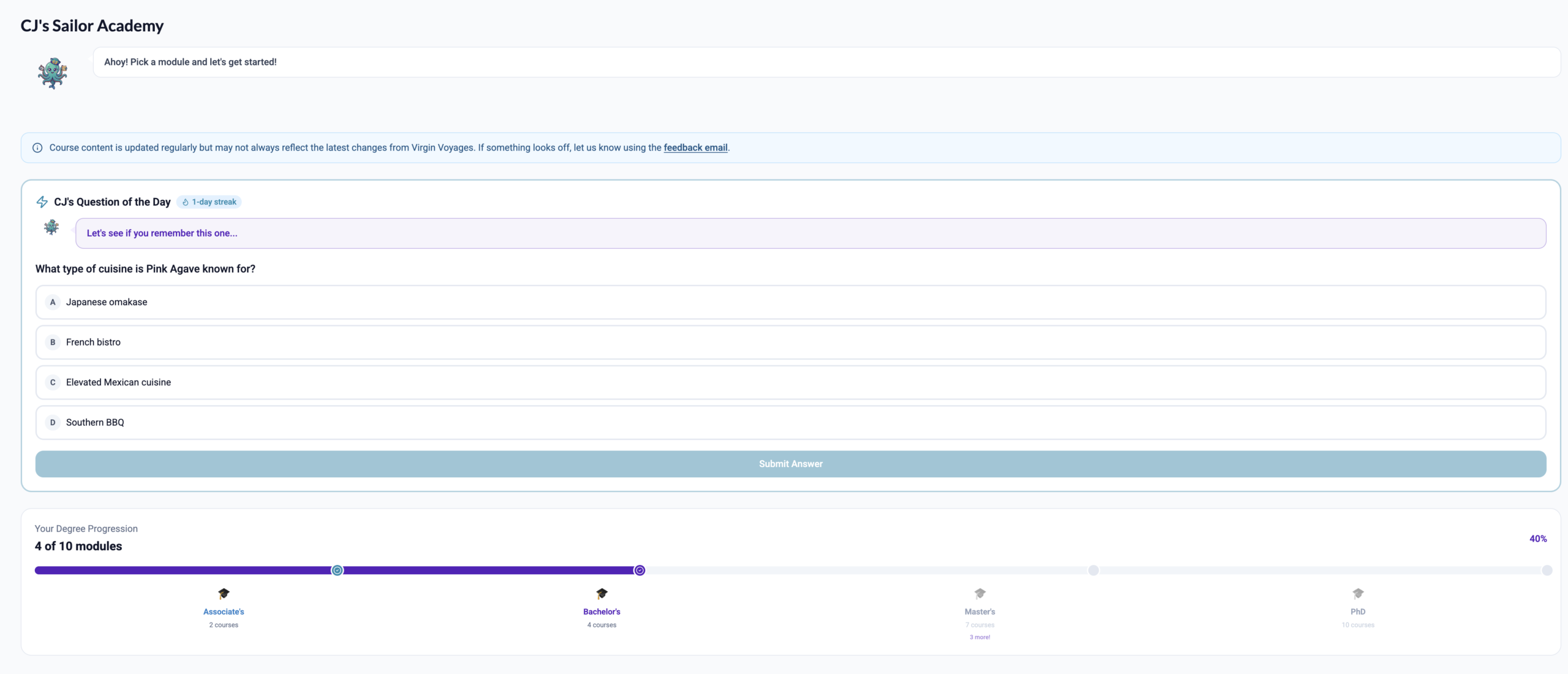
Task: Select answer A, Japanese omakase
Action: coord(791,302)
